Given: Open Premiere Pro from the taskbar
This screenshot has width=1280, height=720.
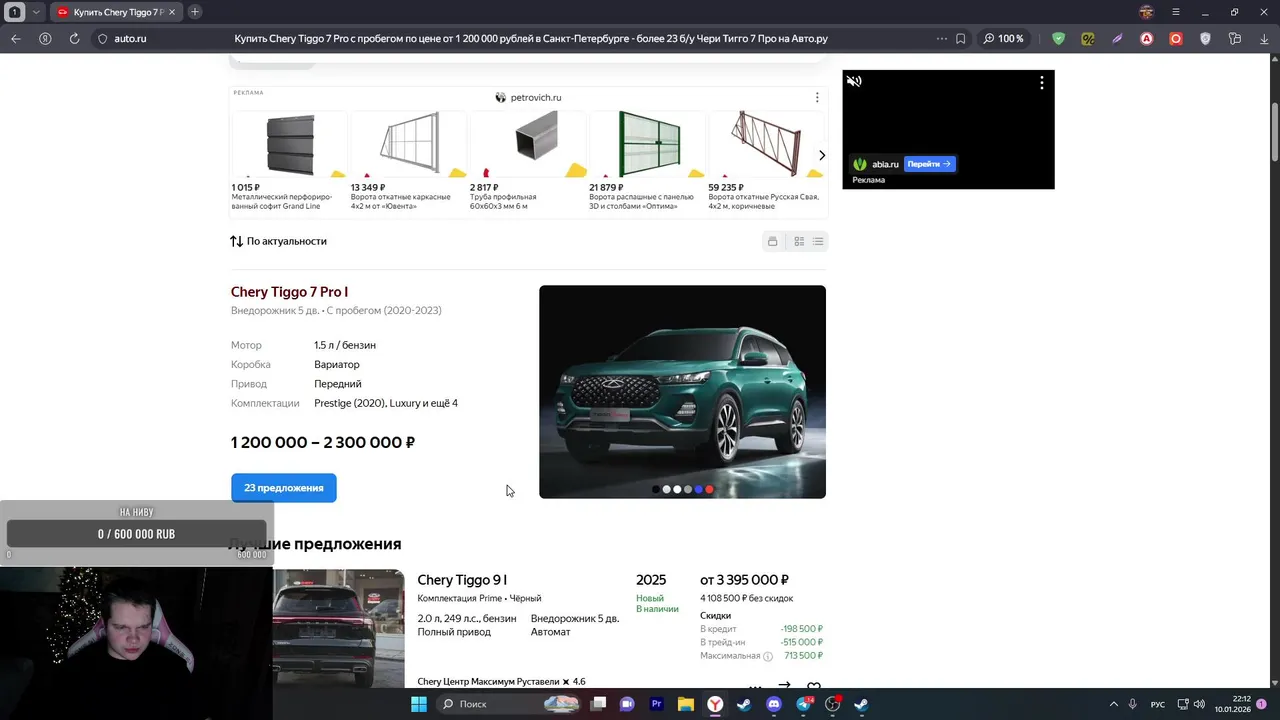Looking at the screenshot, I should coord(657,704).
